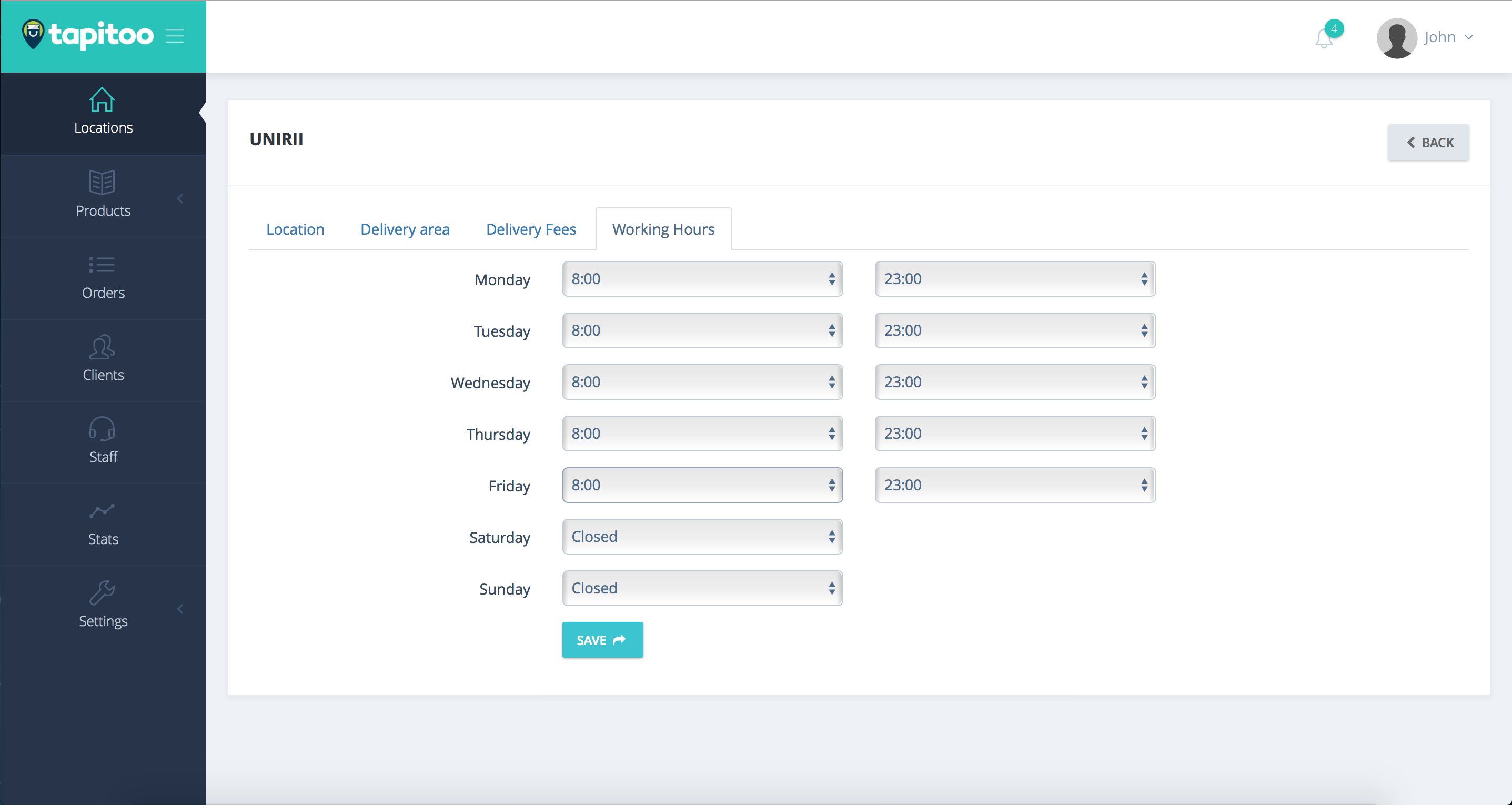The image size is (1512, 805).
Task: Click the tapitoo logo
Action: click(88, 35)
